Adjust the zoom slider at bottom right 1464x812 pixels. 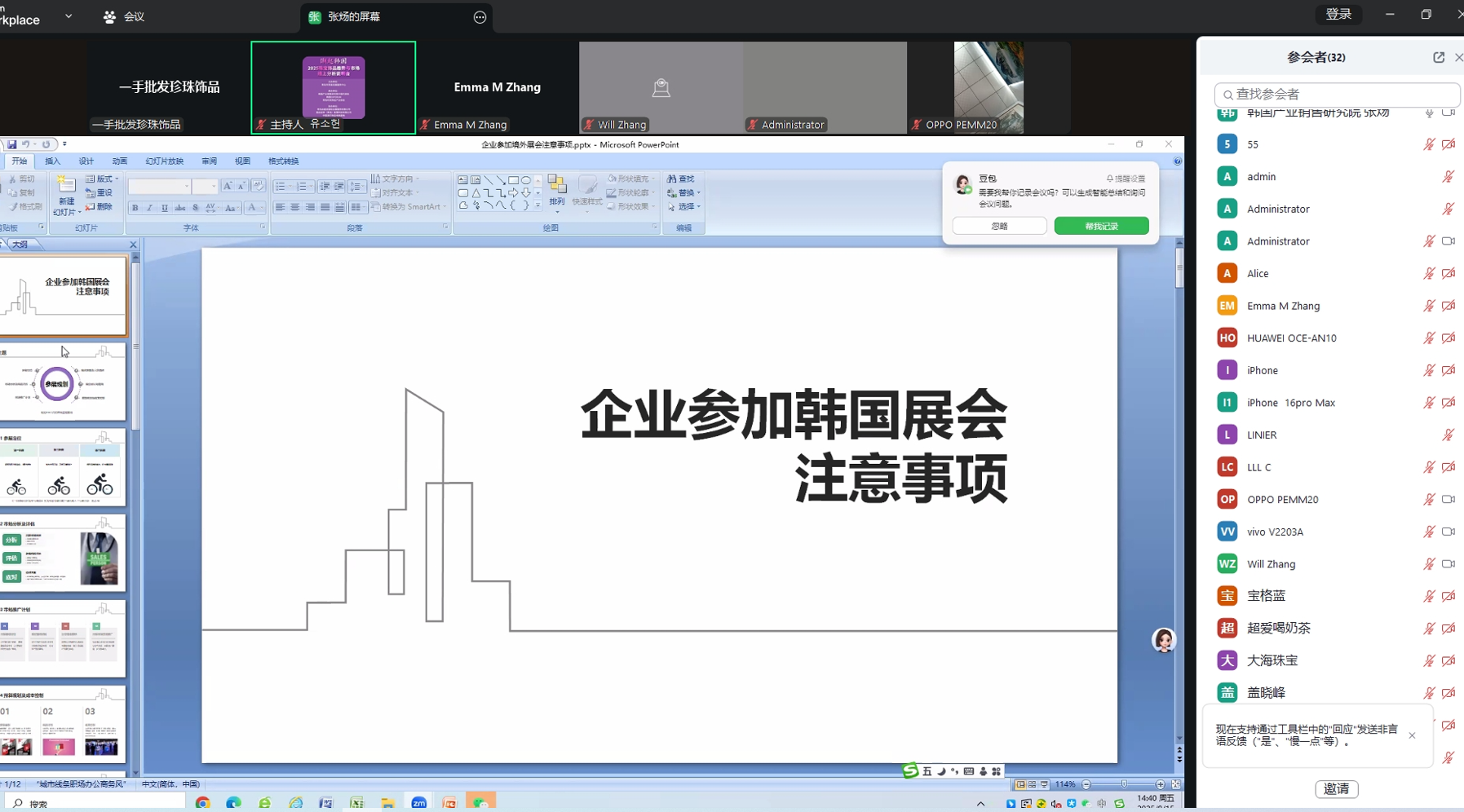(x=1125, y=784)
